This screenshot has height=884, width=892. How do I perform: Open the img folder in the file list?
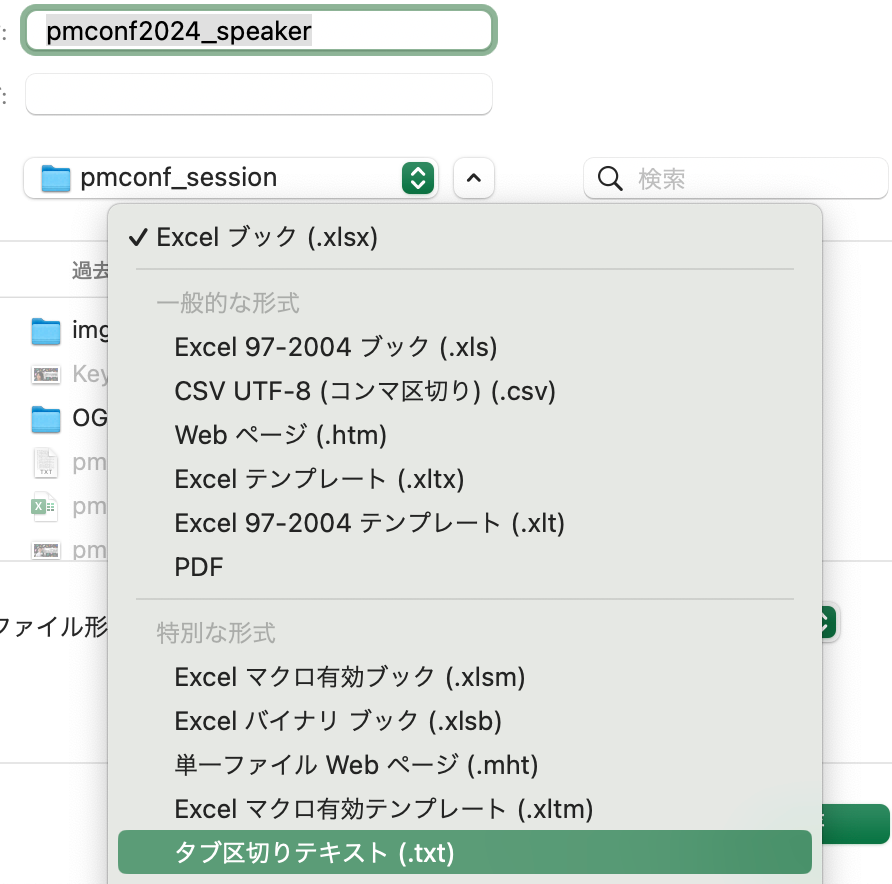pyautogui.click(x=44, y=330)
